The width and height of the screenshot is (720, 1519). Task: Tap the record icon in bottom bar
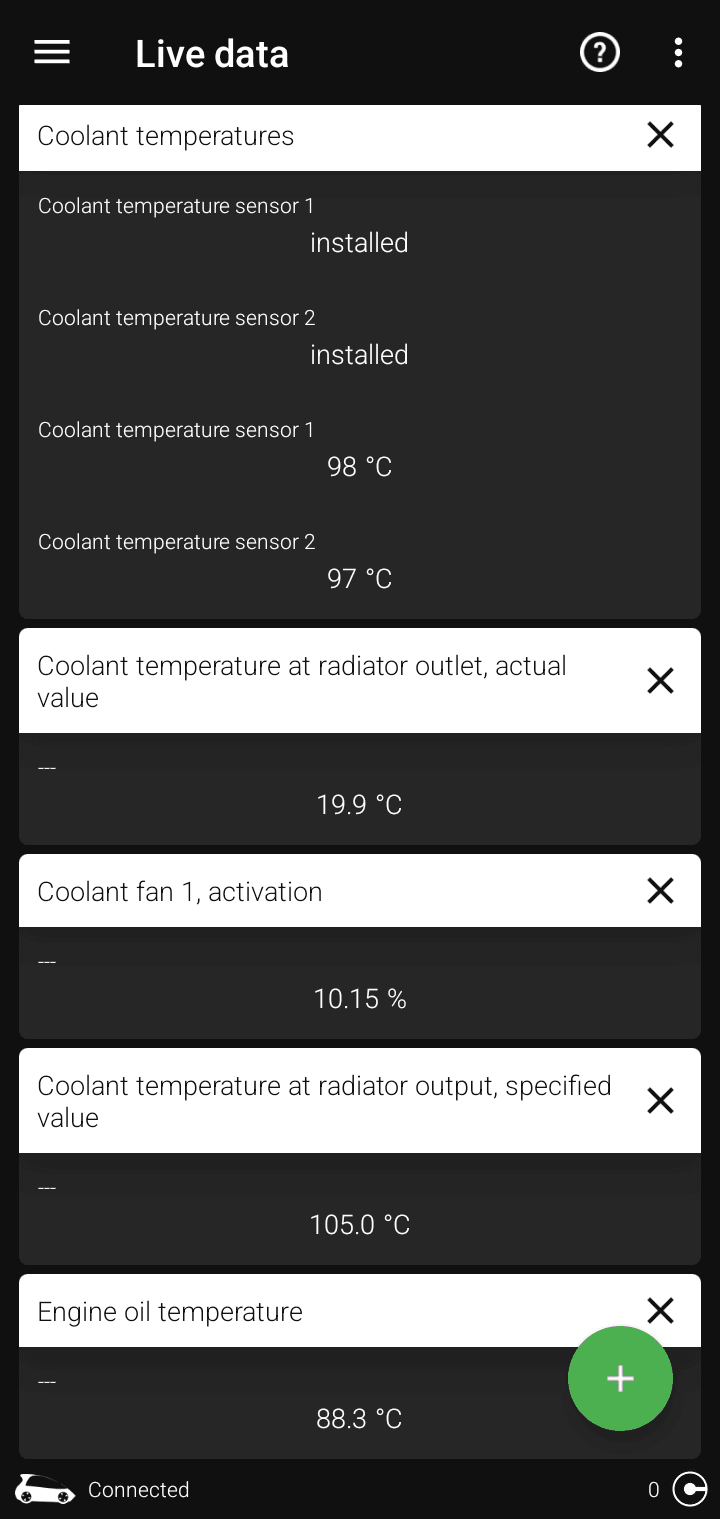[x=690, y=1489]
